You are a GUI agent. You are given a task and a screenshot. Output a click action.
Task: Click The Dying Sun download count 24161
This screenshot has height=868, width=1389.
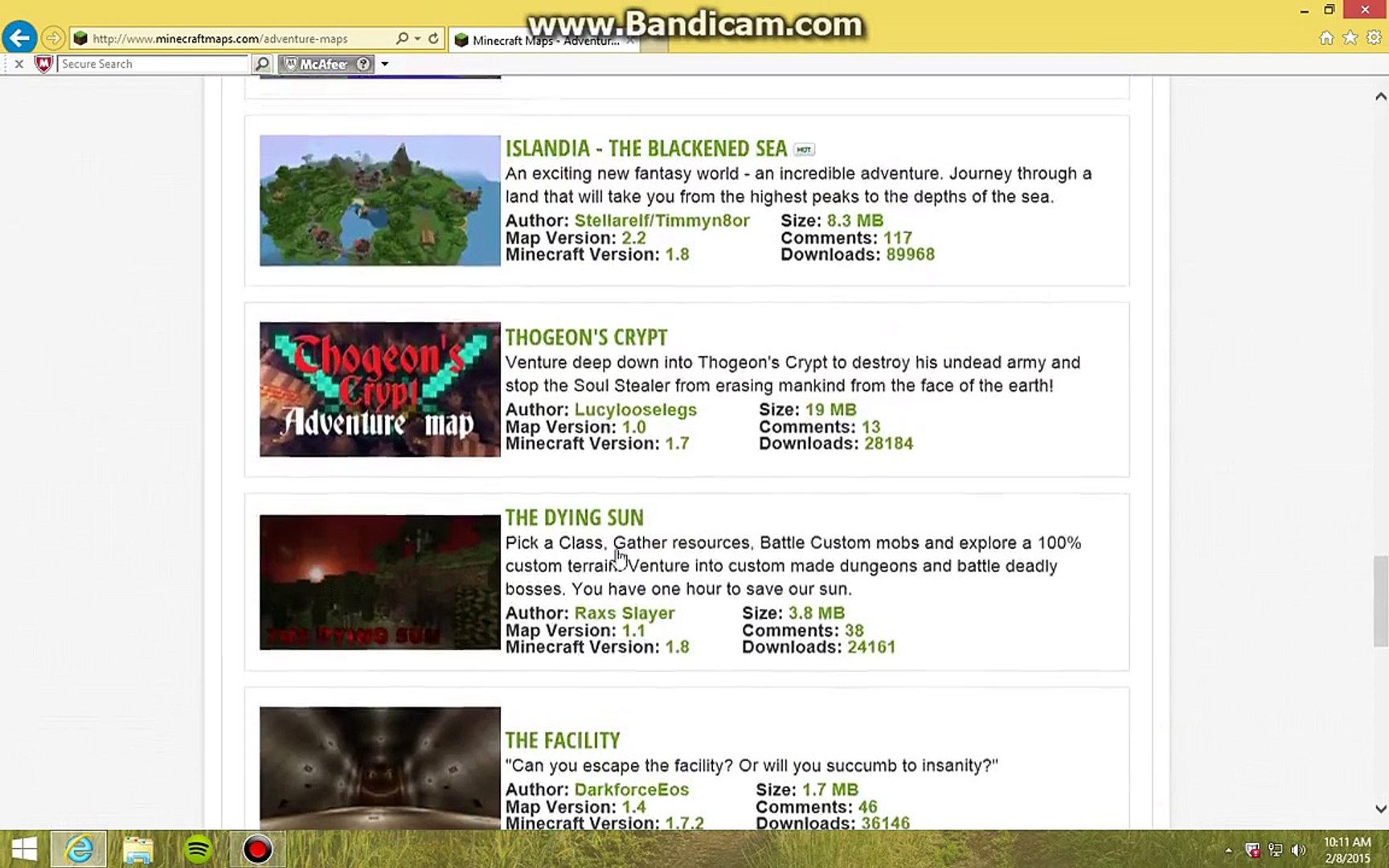[871, 647]
